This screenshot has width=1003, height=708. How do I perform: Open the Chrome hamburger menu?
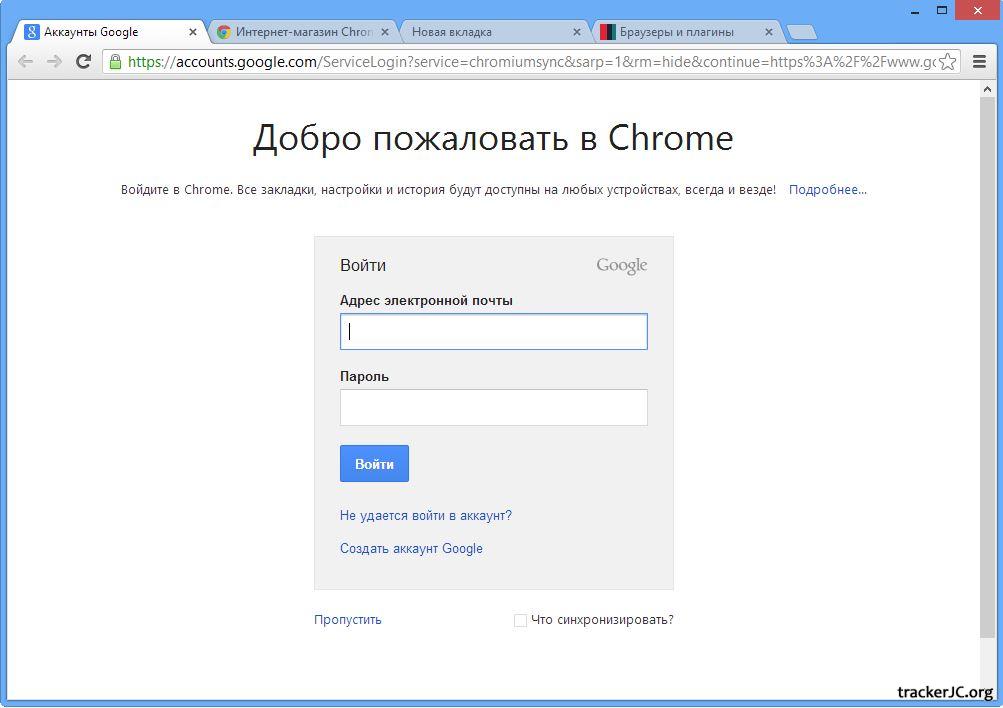click(x=980, y=62)
